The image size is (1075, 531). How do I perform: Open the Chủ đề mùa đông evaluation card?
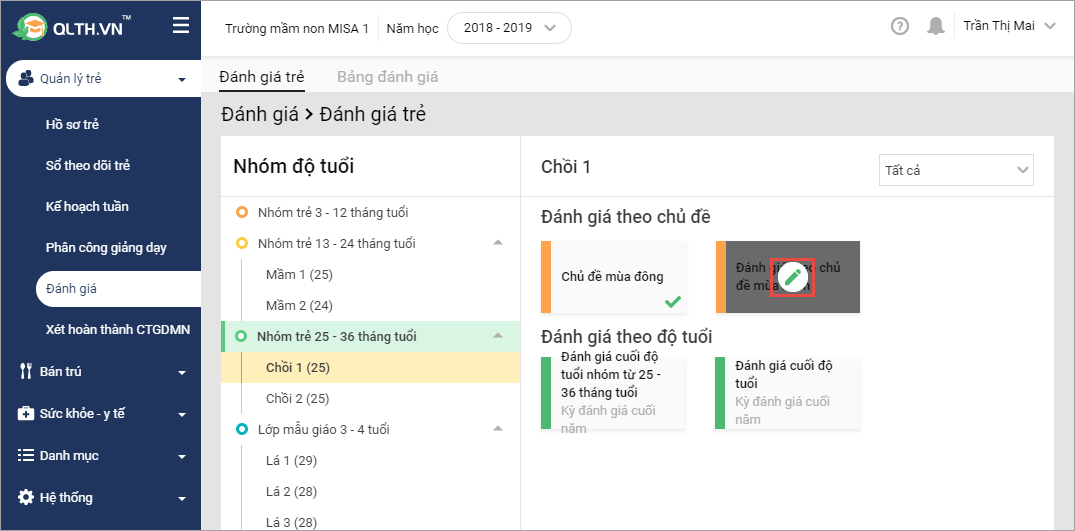click(613, 277)
